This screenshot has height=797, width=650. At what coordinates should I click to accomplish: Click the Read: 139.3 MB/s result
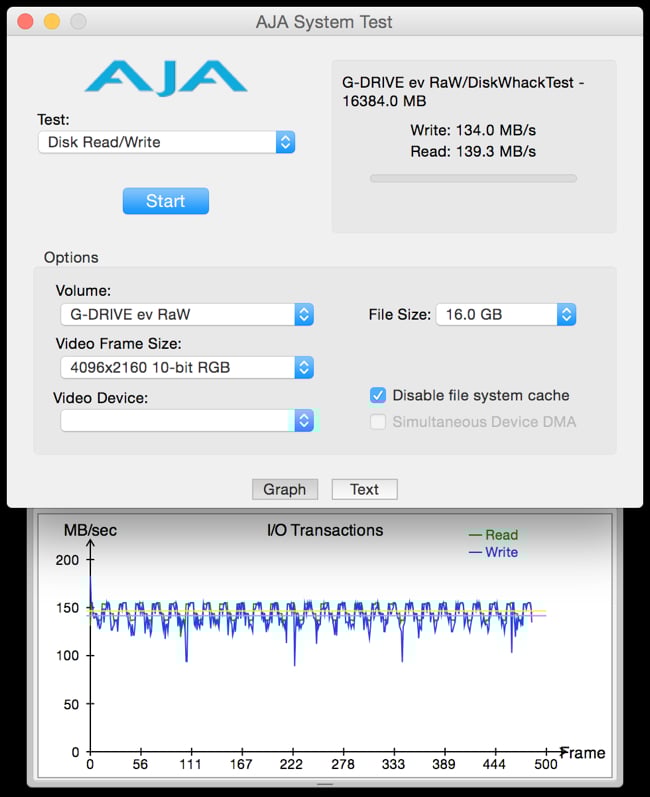click(473, 151)
